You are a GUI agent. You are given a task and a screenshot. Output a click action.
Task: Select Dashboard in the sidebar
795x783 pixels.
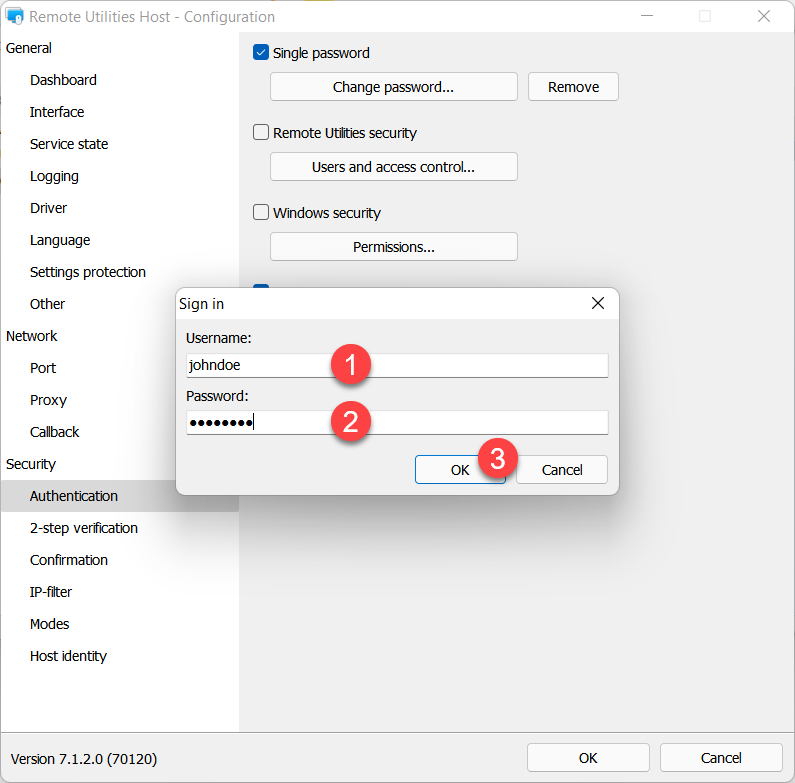(63, 80)
